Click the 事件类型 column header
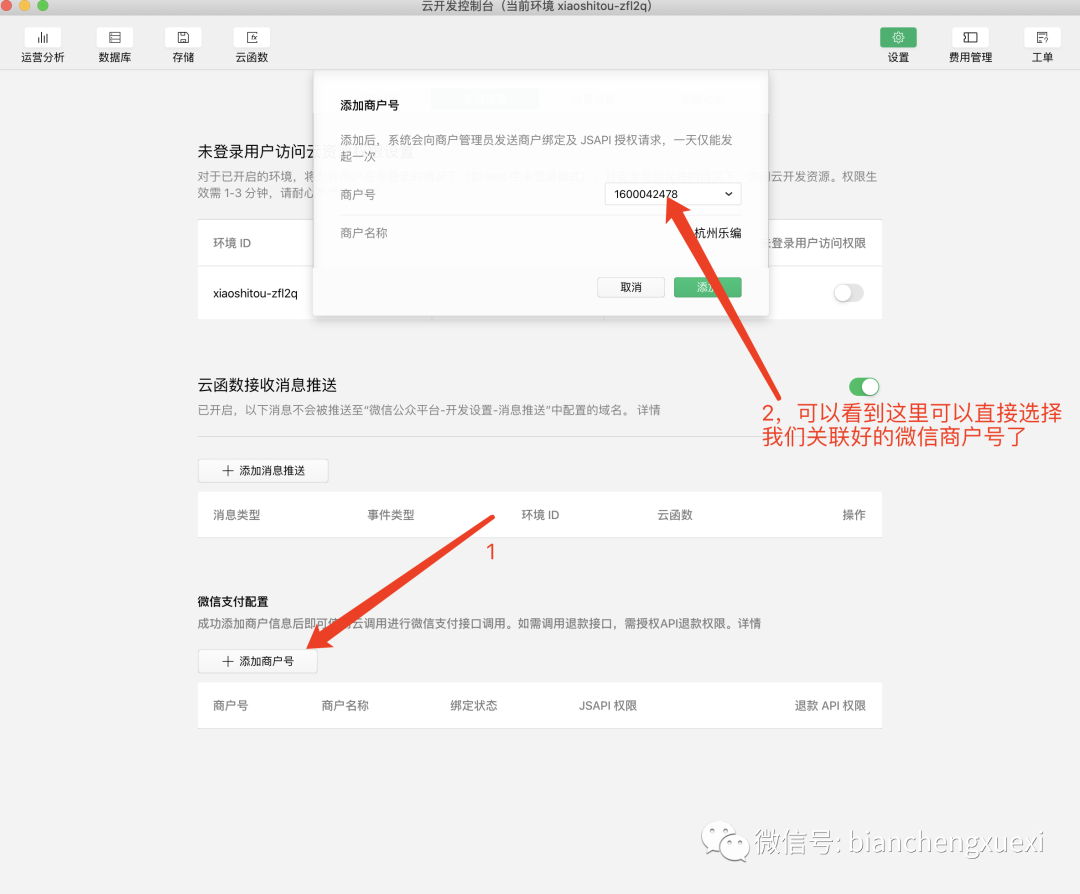The width and height of the screenshot is (1080, 894). (391, 514)
